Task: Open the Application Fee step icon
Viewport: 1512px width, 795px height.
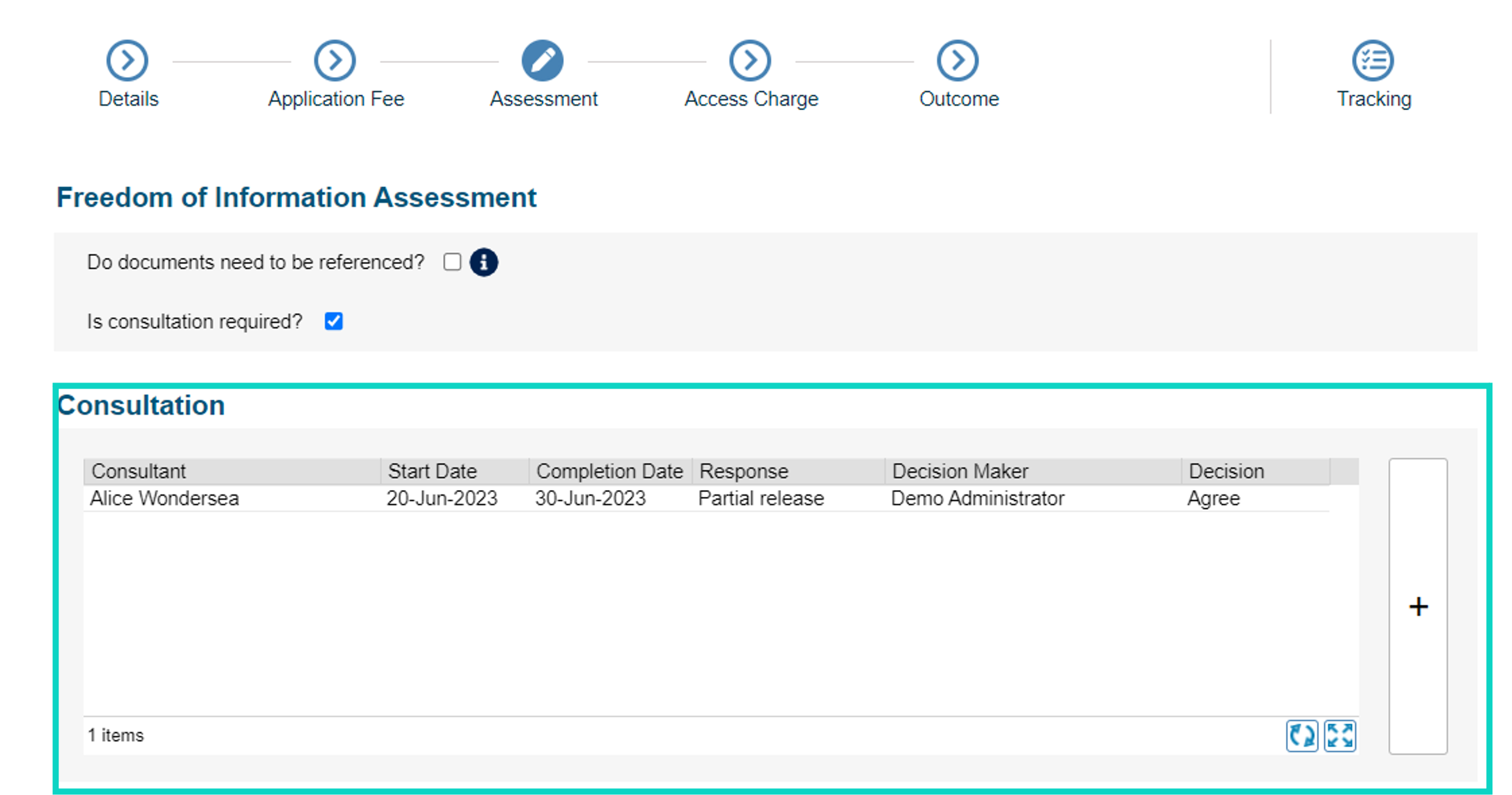Action: [x=335, y=60]
